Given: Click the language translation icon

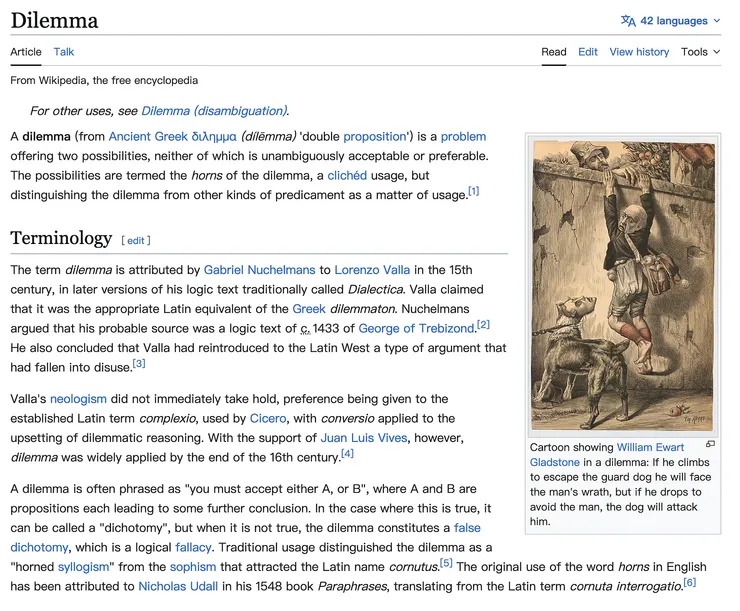Looking at the screenshot, I should pyautogui.click(x=628, y=21).
